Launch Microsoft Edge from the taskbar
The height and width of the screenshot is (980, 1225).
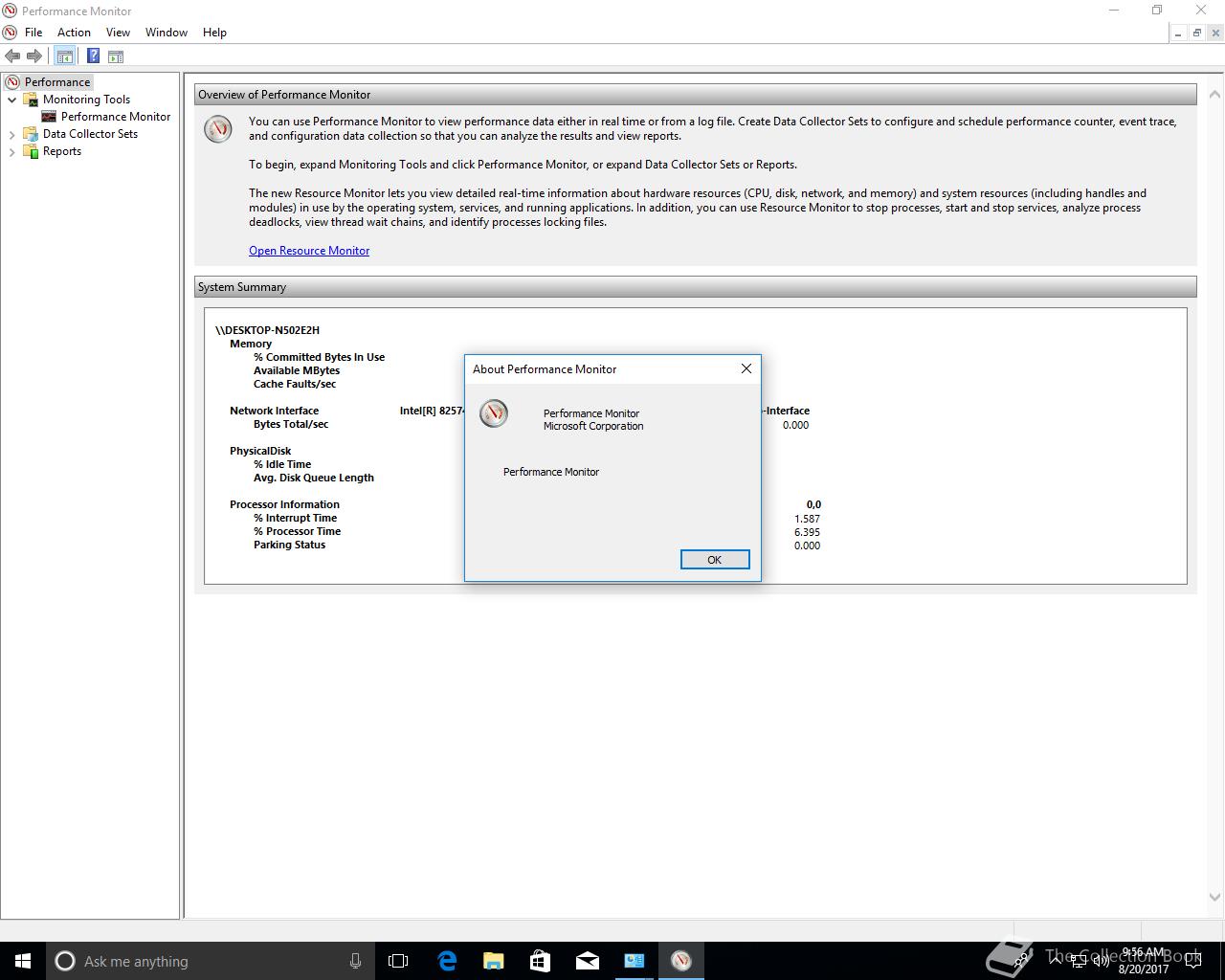click(447, 961)
